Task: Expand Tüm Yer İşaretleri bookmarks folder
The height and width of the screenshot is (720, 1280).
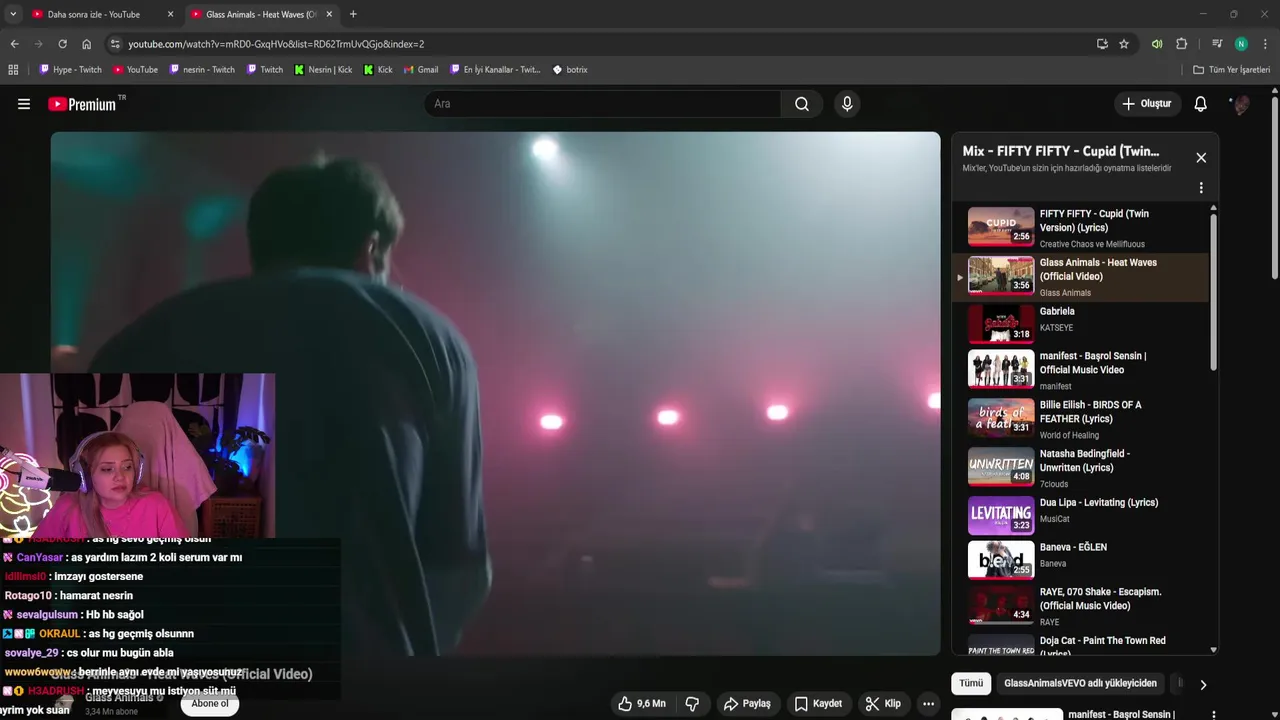Action: 1231,70
